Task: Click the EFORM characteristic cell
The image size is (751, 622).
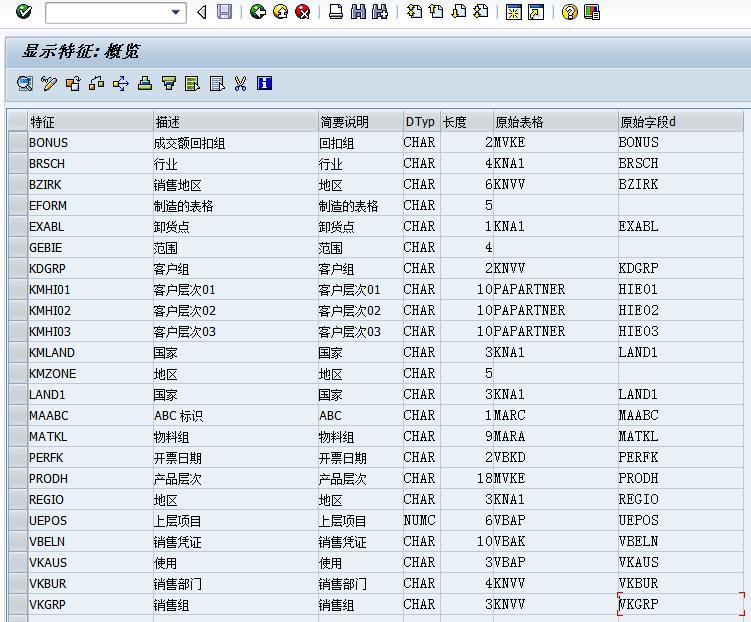Action: [x=90, y=206]
